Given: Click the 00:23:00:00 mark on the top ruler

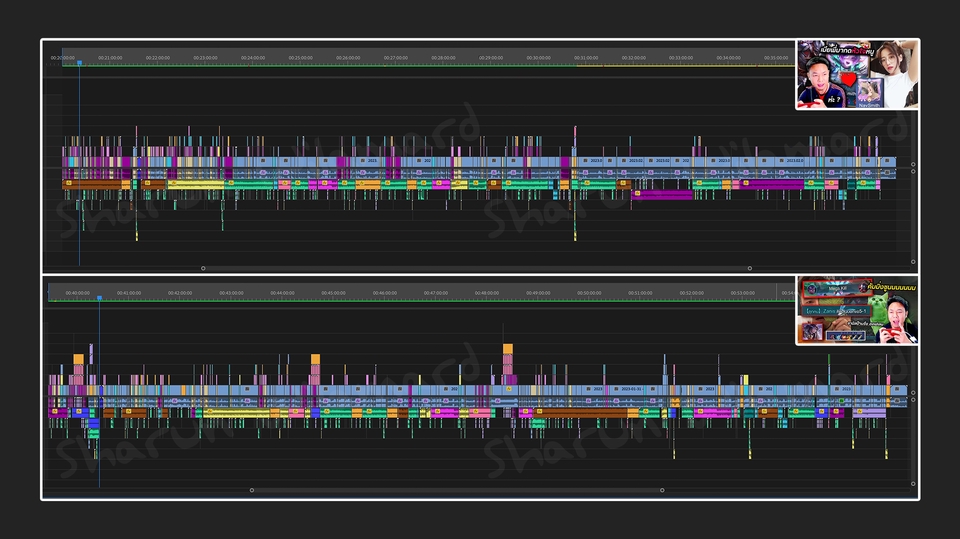Looking at the screenshot, I should (x=205, y=58).
